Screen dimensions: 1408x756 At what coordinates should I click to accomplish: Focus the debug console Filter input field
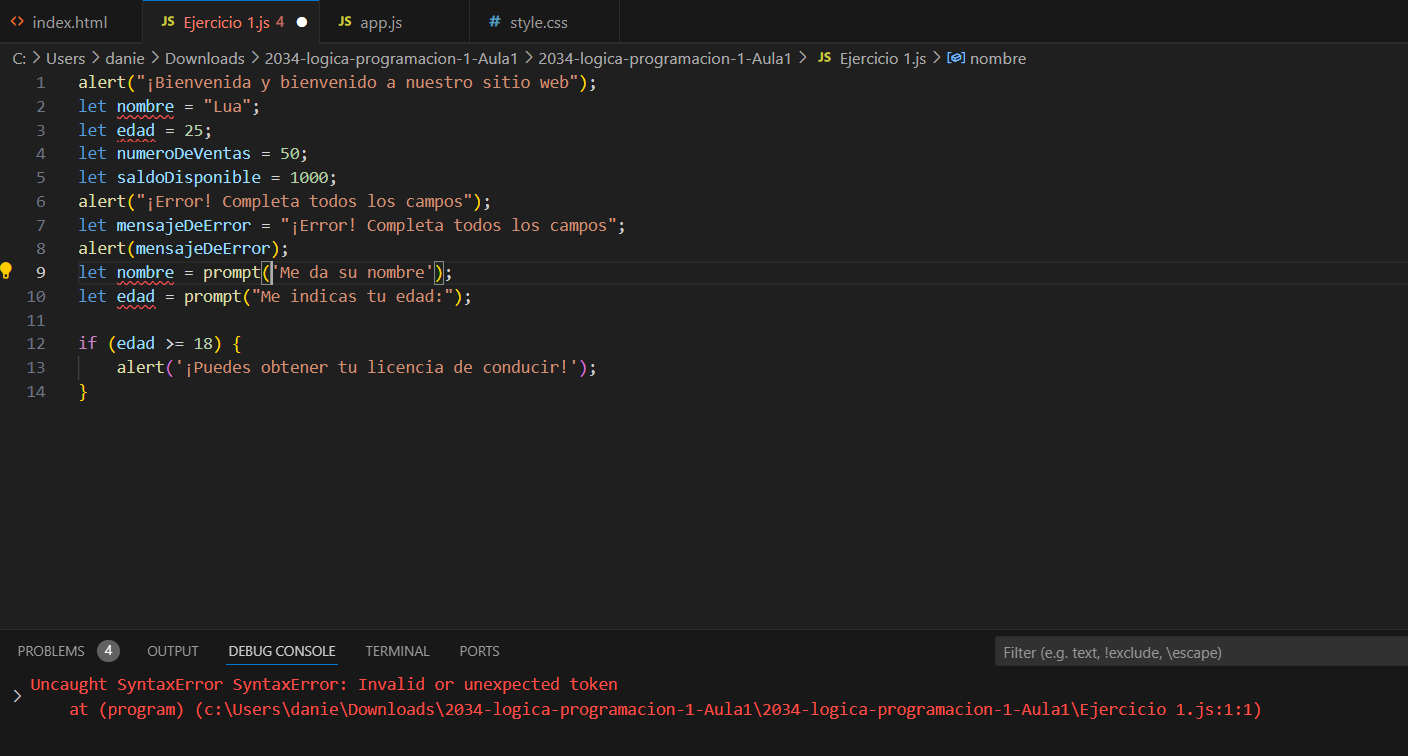1201,652
